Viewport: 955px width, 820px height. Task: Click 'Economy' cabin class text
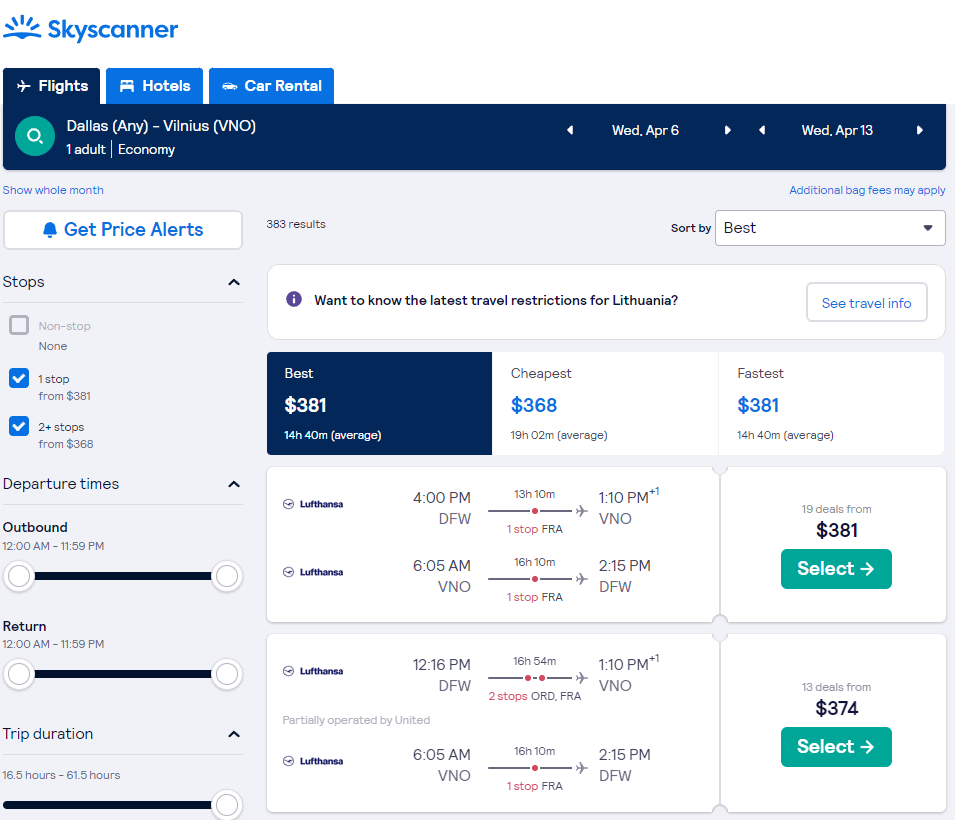146,149
